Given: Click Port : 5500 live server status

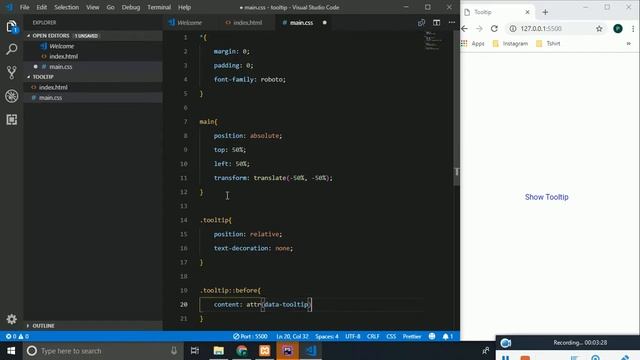Looking at the screenshot, I should coord(250,336).
